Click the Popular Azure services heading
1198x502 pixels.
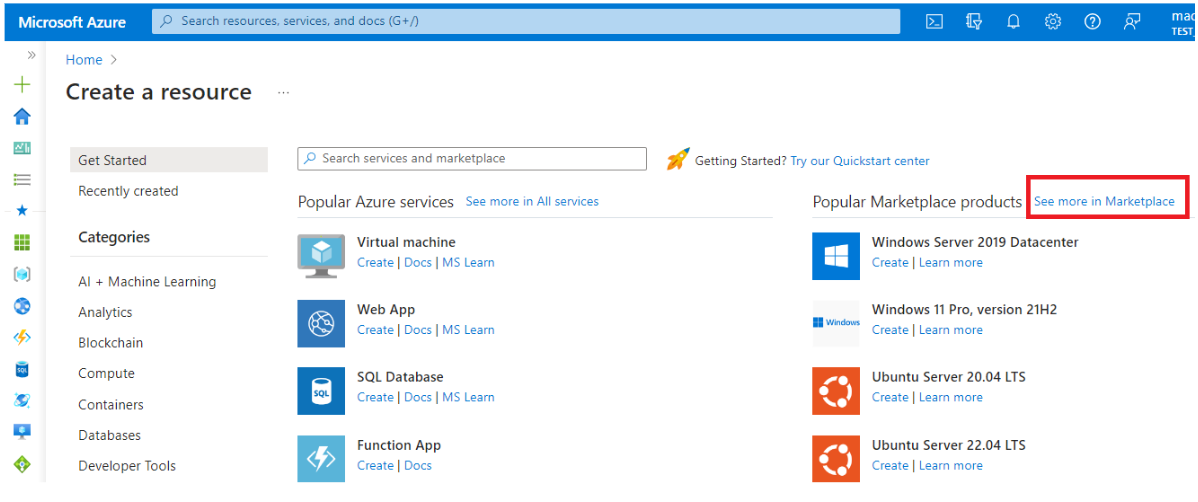tap(376, 202)
